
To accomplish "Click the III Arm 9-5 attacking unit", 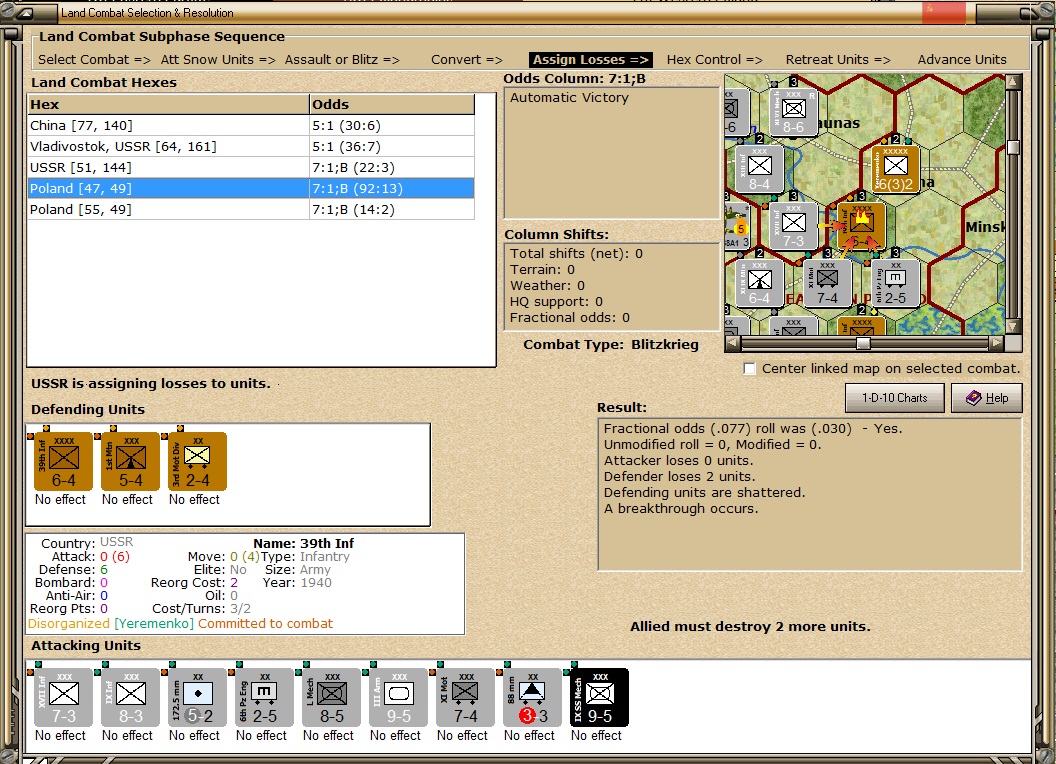I will [x=398, y=697].
